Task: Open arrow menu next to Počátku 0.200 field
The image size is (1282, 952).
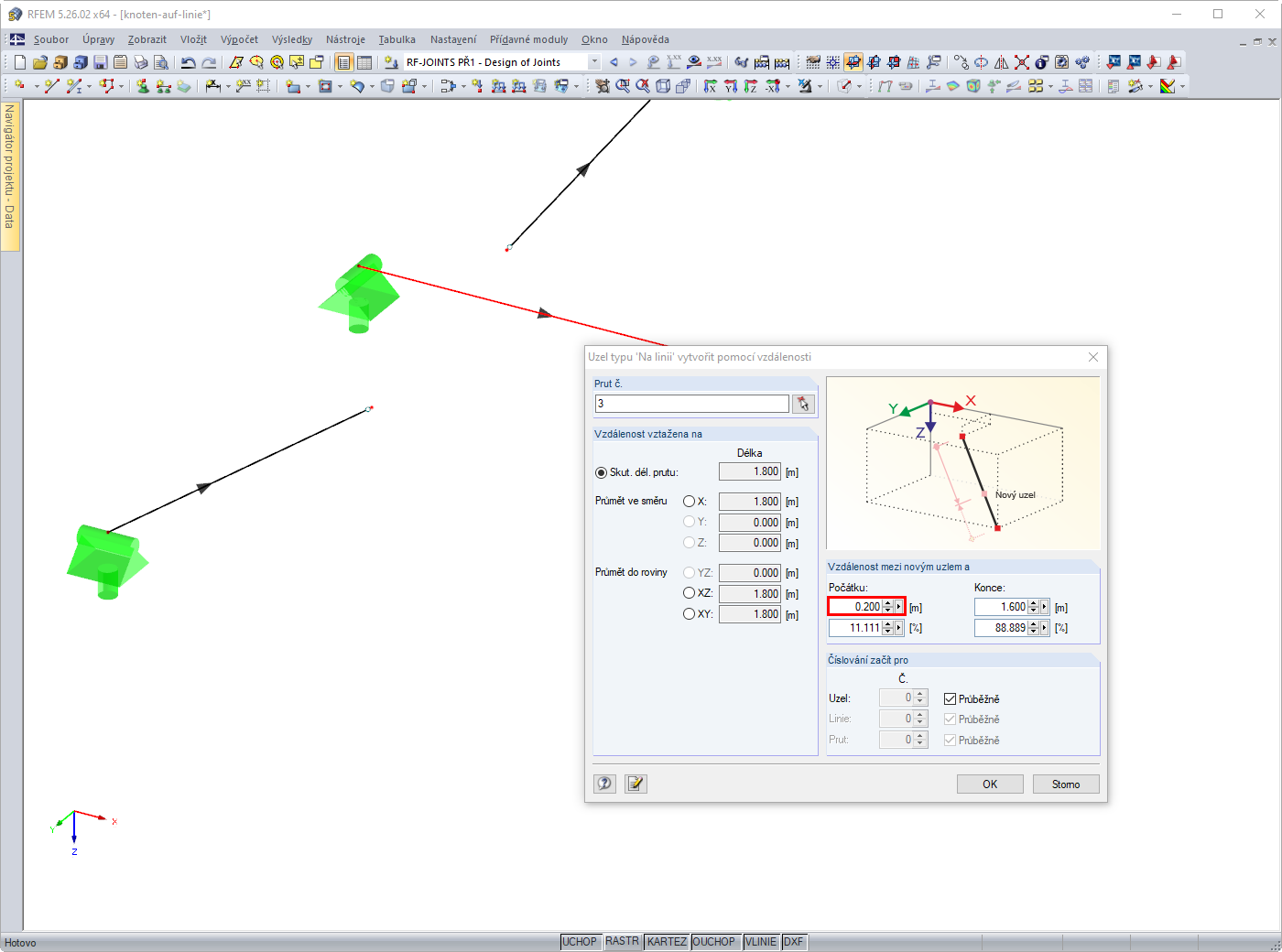Action: pos(898,607)
